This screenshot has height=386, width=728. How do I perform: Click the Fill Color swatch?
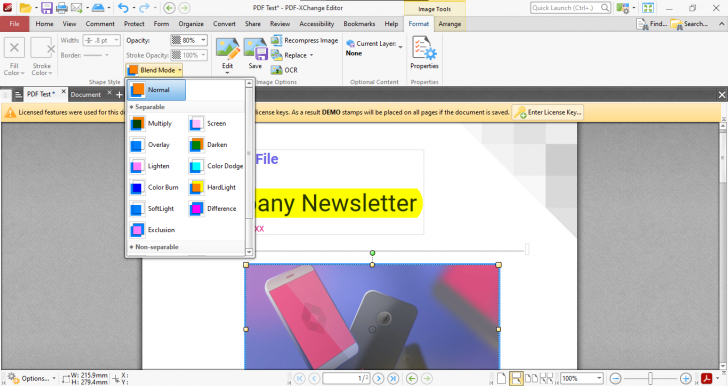[14, 48]
